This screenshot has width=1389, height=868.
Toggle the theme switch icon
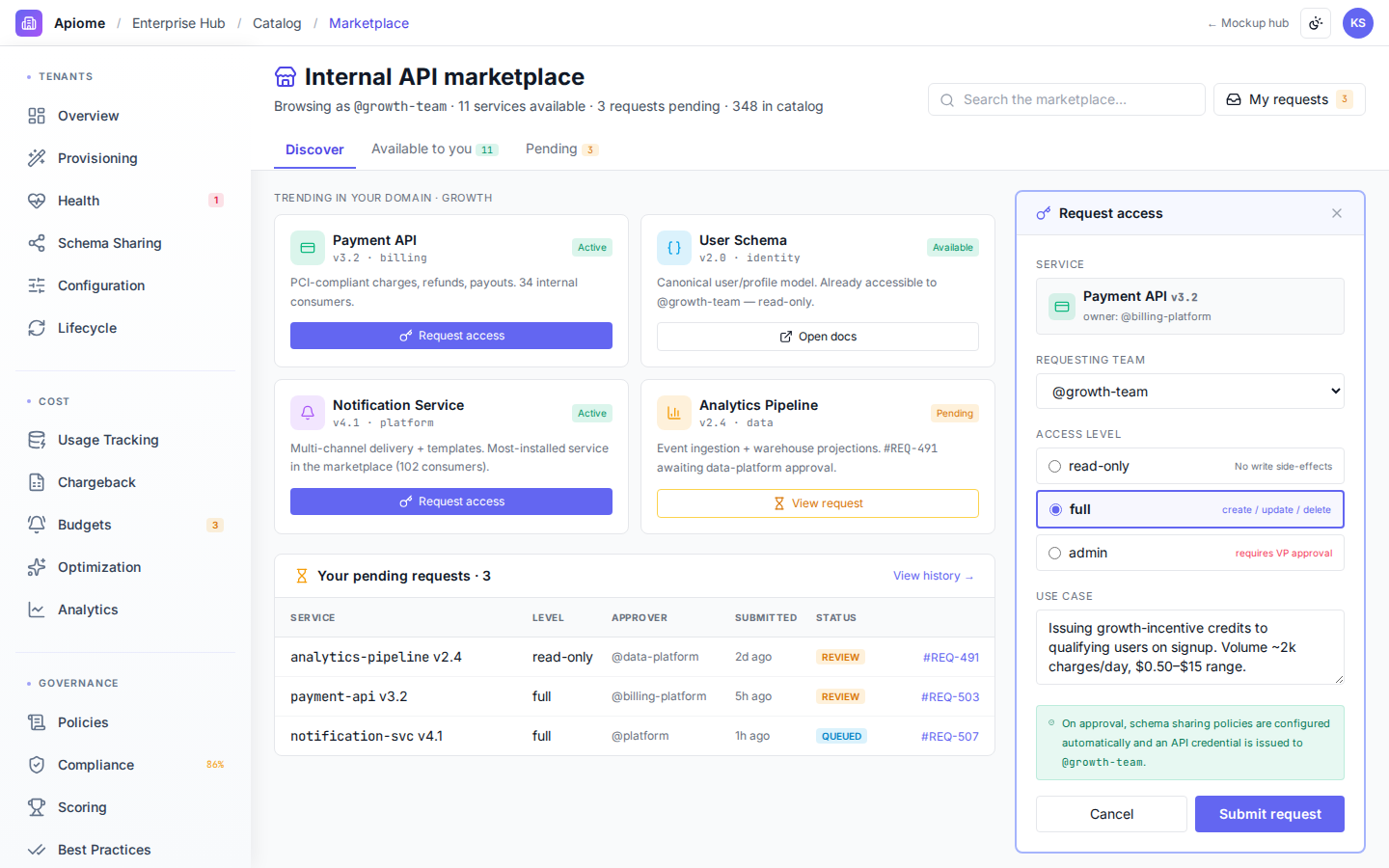[x=1316, y=23]
